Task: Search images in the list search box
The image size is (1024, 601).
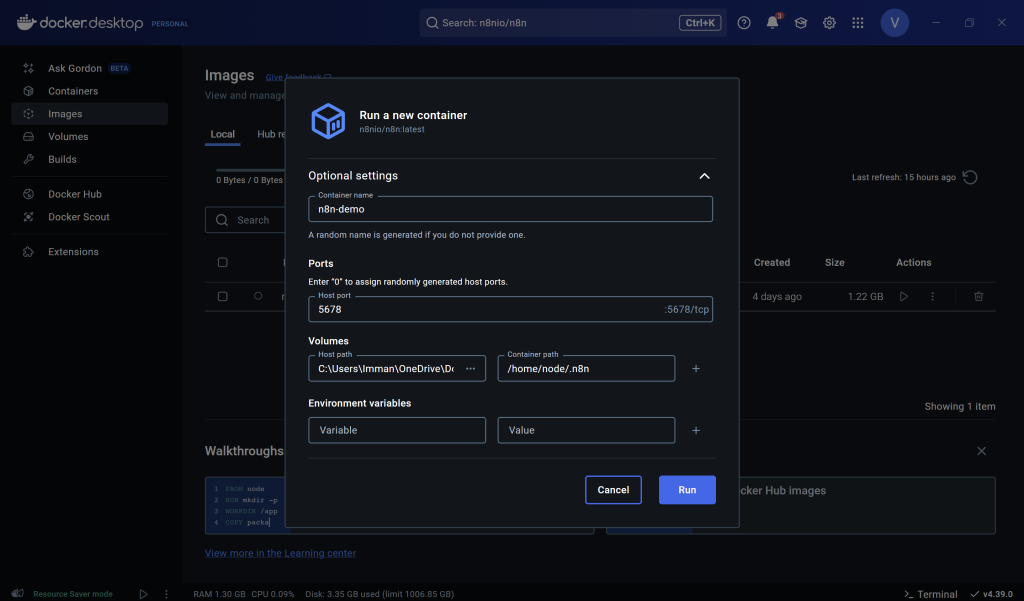Action: pos(245,220)
